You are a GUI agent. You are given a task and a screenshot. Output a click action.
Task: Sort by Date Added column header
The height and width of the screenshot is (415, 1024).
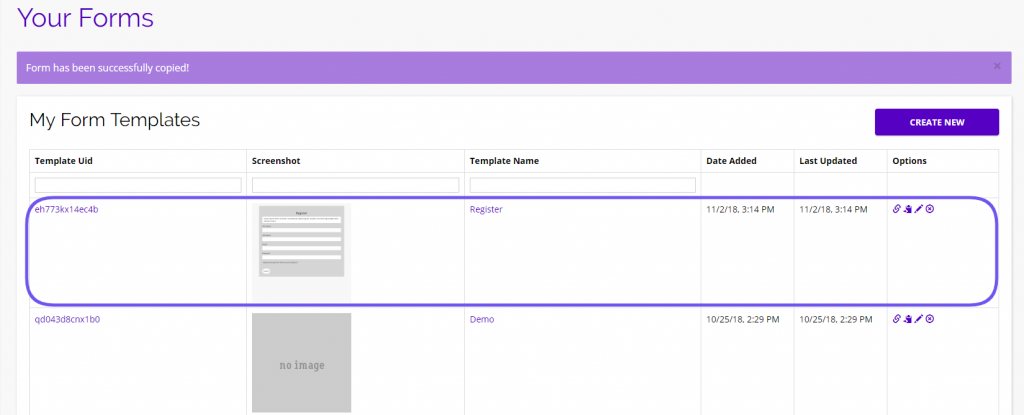[x=731, y=161]
